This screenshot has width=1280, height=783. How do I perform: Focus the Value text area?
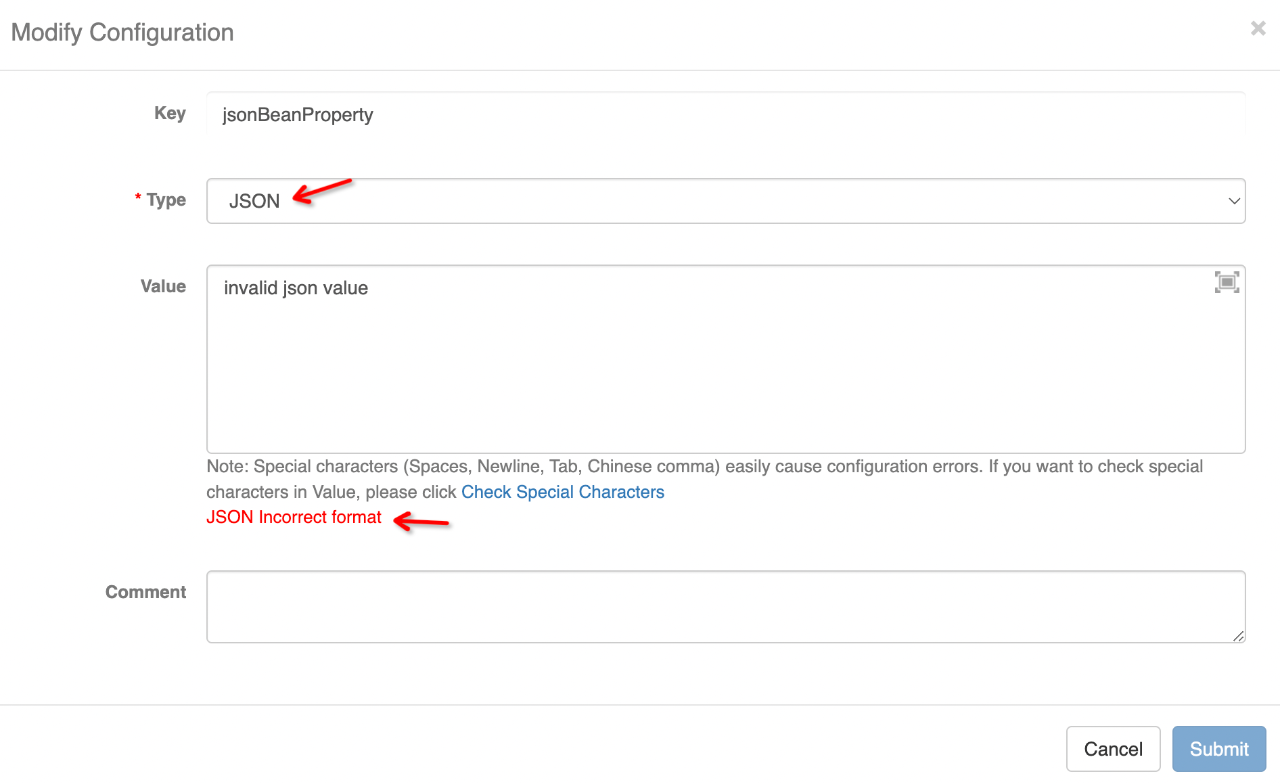726,359
